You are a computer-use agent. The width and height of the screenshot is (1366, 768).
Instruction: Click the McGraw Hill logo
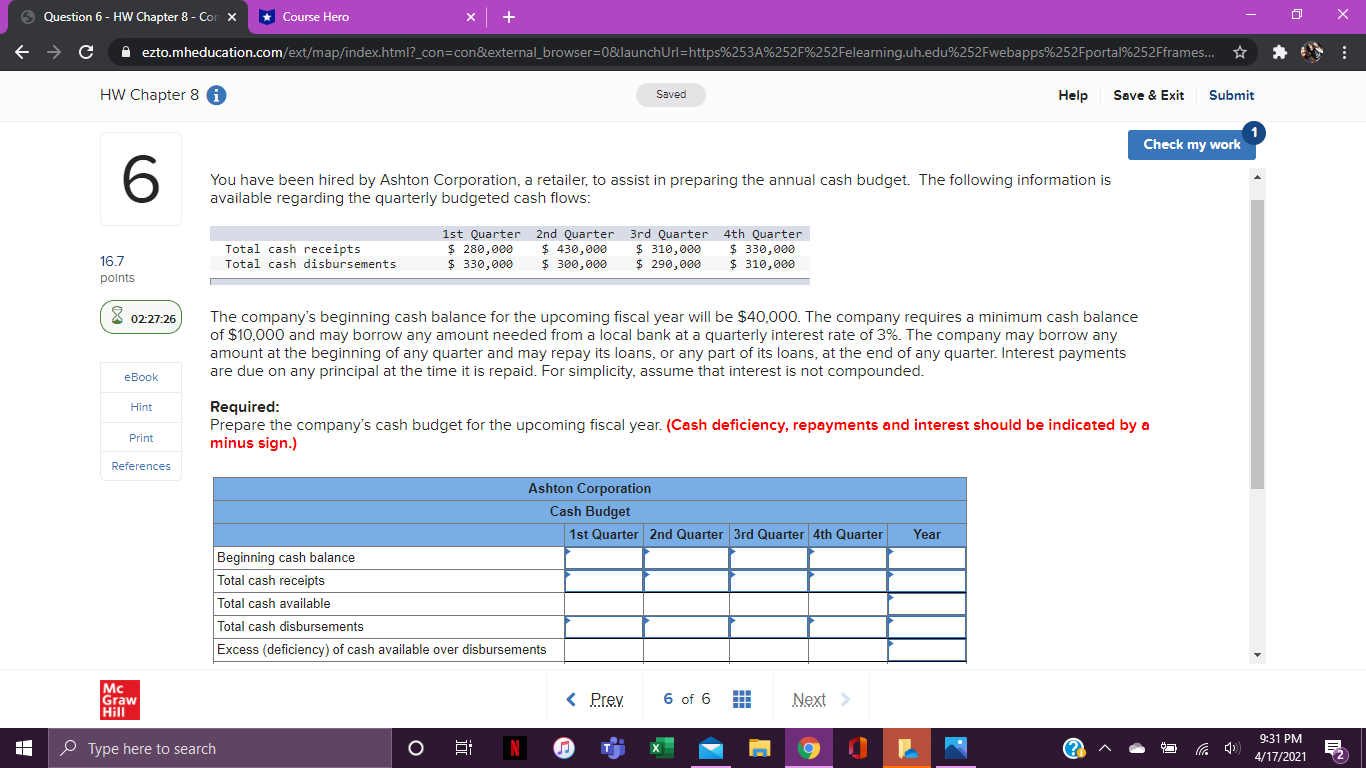coord(119,700)
